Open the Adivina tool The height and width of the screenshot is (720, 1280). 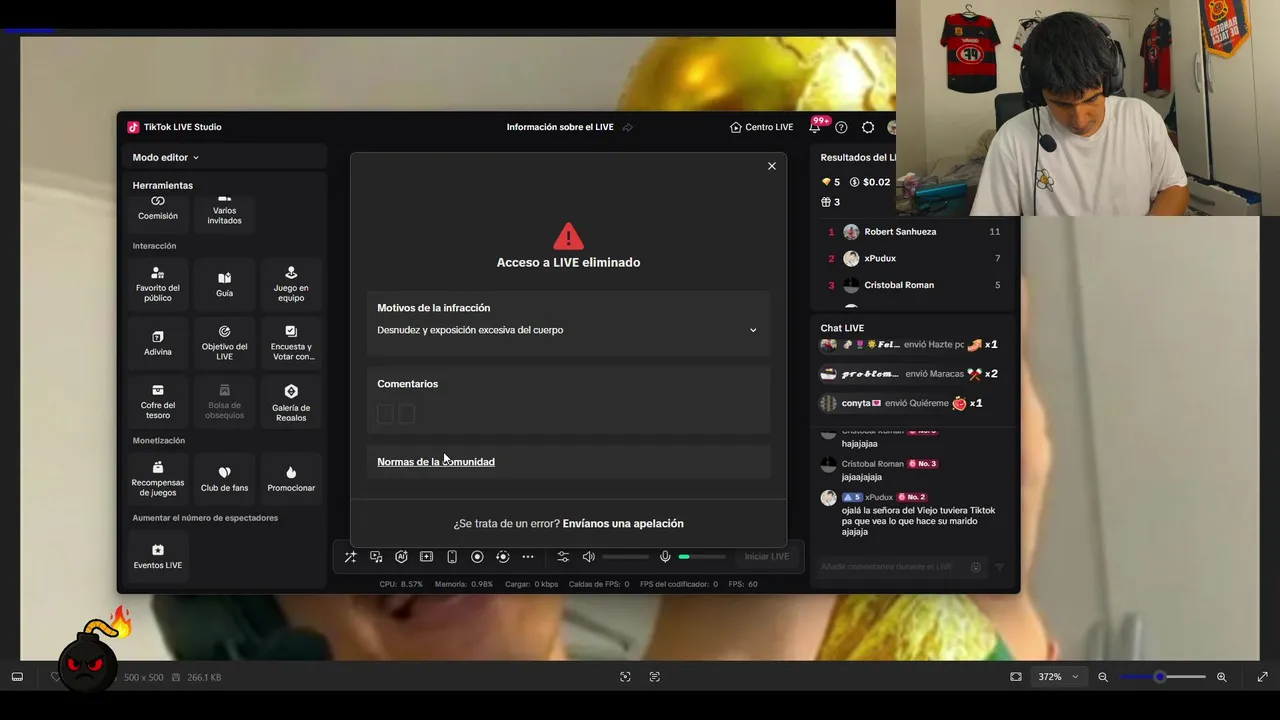[x=158, y=343]
